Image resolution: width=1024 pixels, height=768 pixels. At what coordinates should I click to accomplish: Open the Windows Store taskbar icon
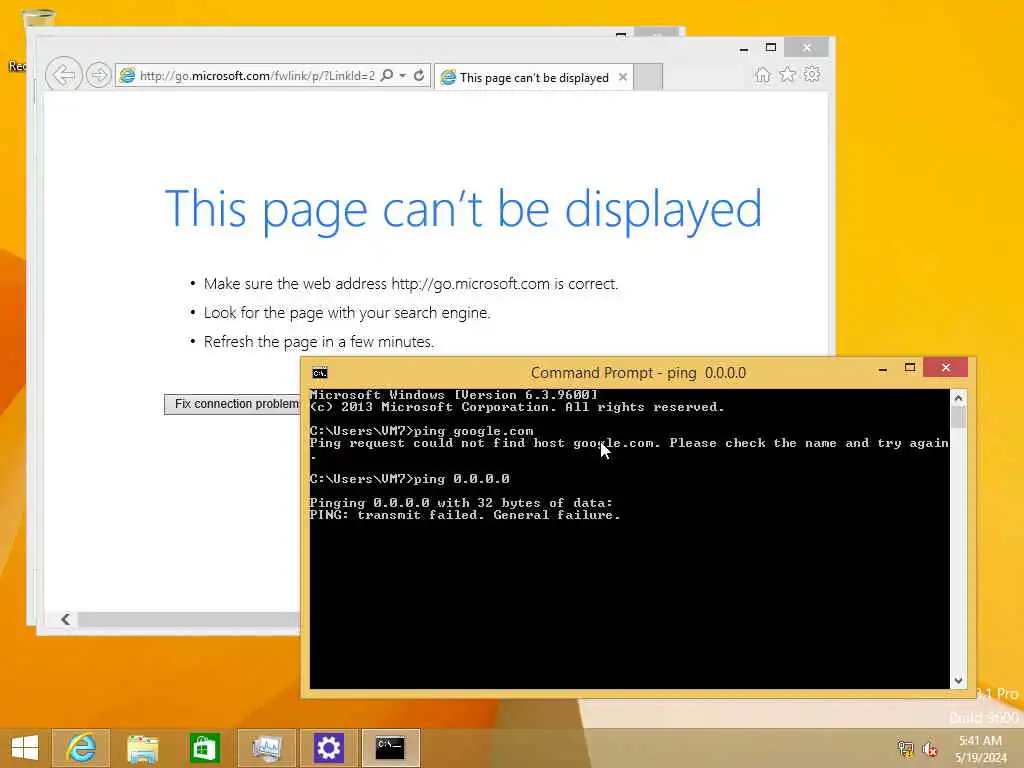pyautogui.click(x=204, y=748)
